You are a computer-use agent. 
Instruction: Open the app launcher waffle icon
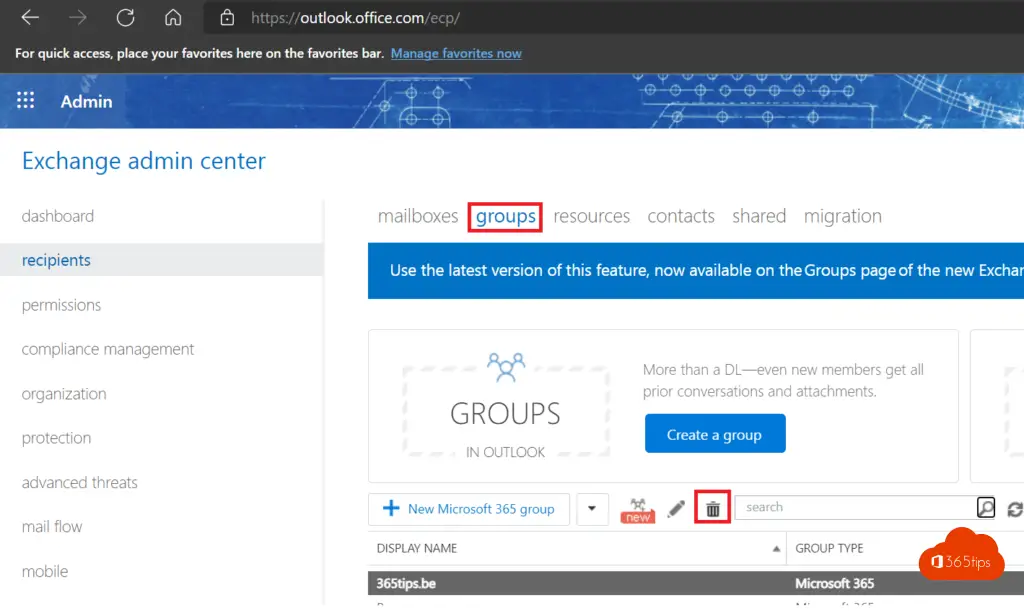point(26,100)
